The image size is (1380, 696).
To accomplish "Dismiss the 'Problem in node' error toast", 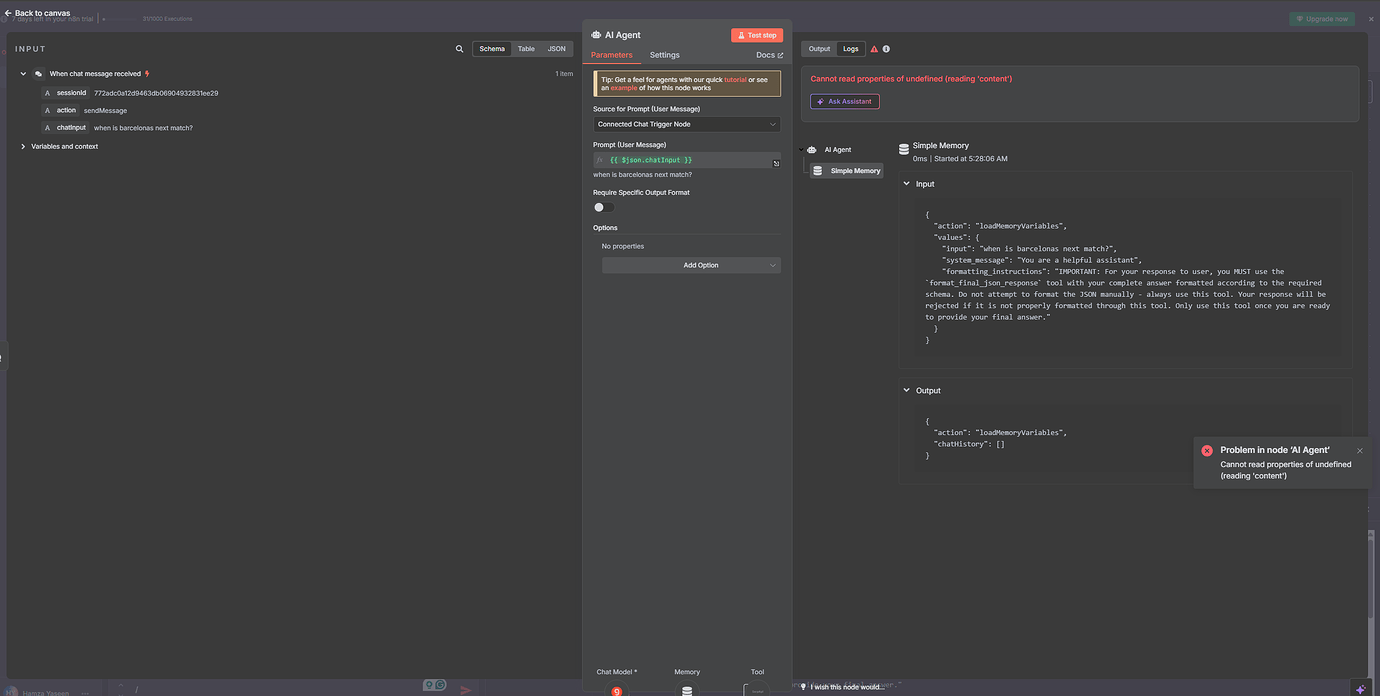I will [x=1359, y=451].
